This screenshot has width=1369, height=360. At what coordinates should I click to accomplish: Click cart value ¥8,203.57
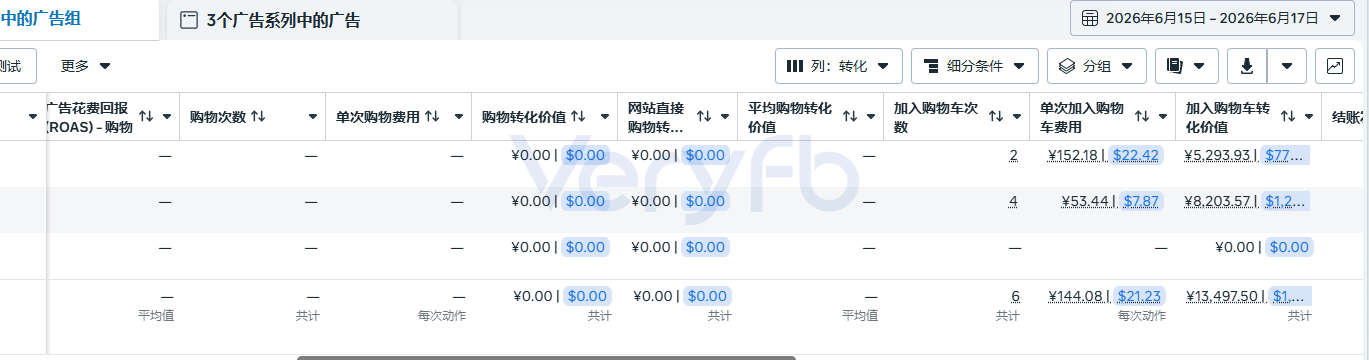pyautogui.click(x=1217, y=201)
